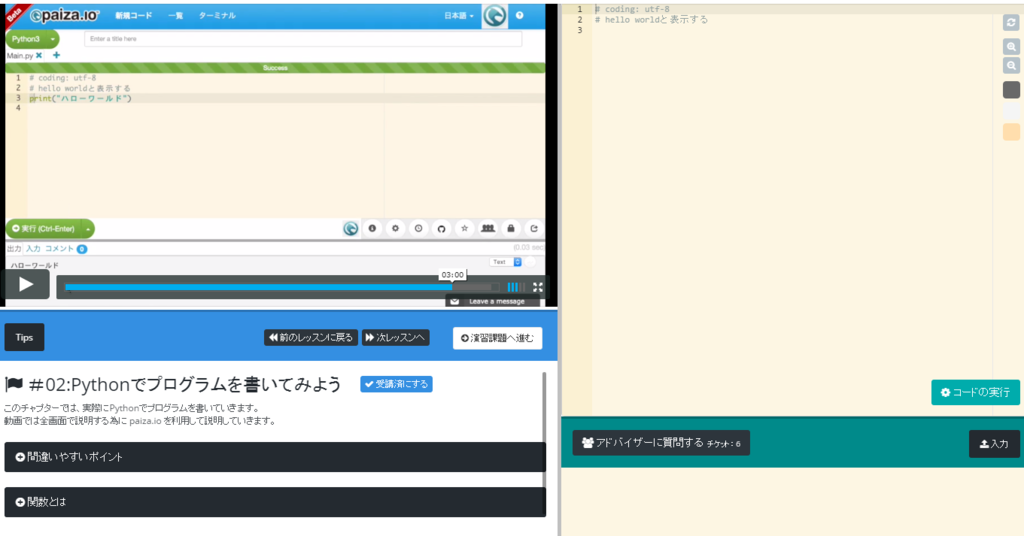Proceed to 演習課題へ進む

pos(498,338)
